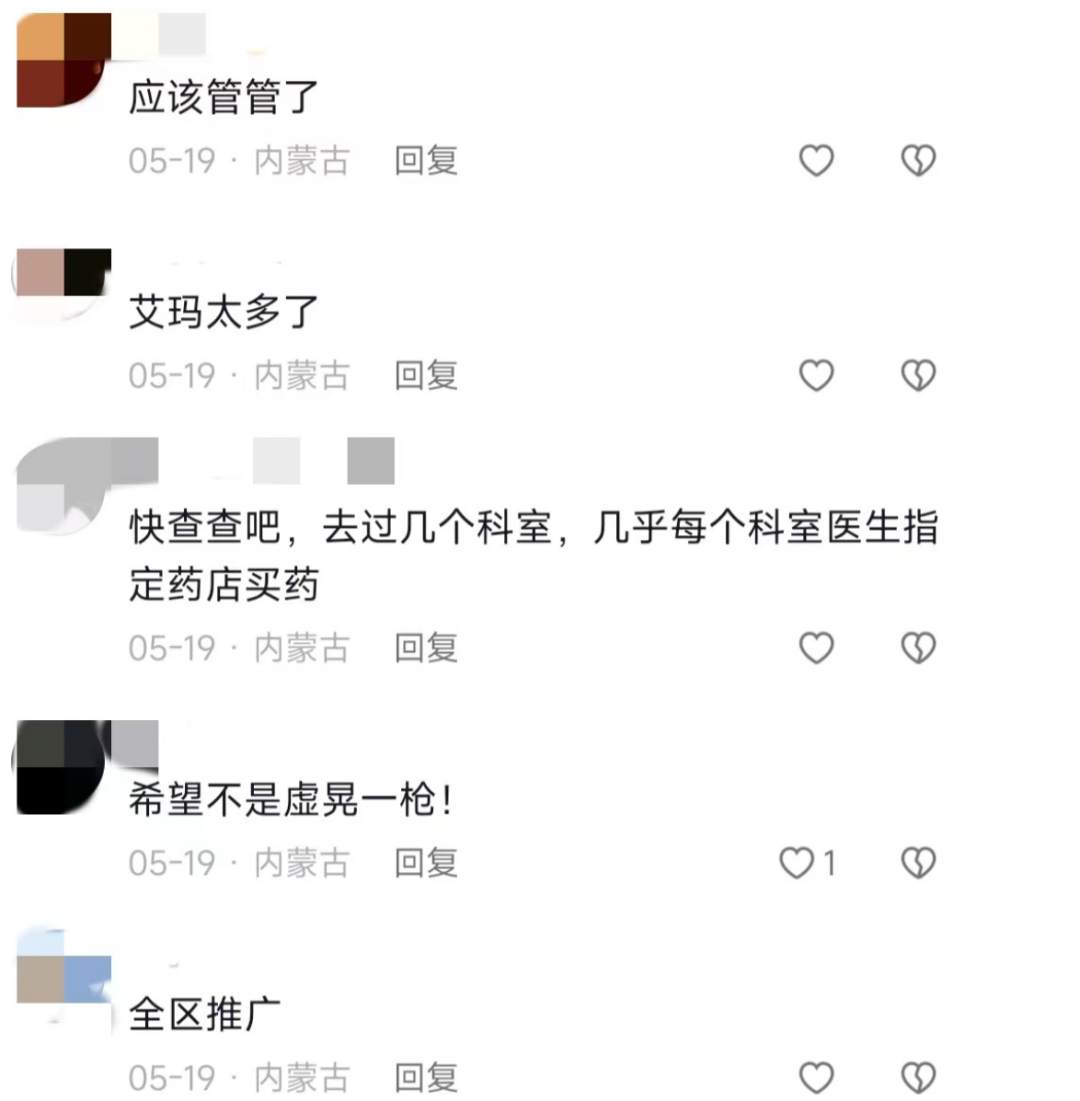Dislike the comment about 指定药店买药
The width and height of the screenshot is (1080, 1101).
click(x=918, y=647)
